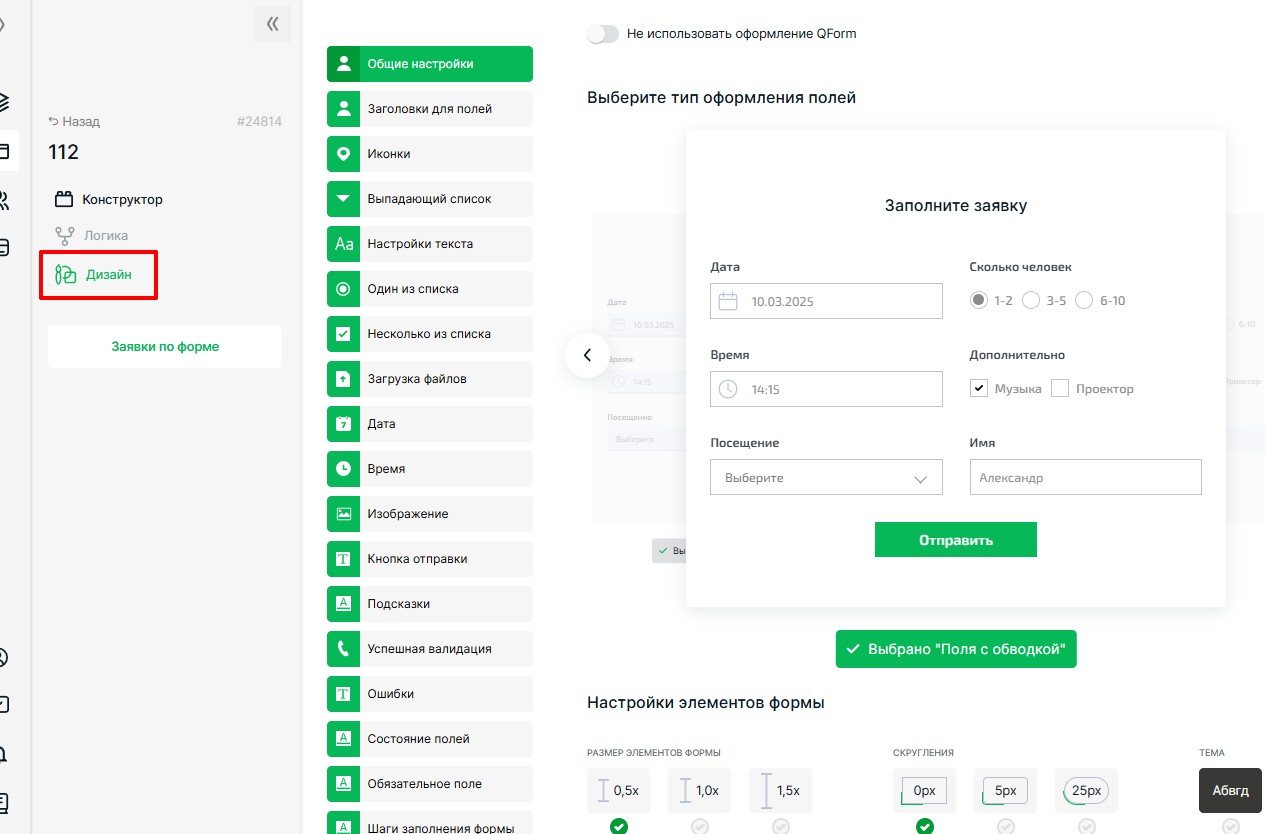Toggle 'Не использовать оформление QForm' switch
1265x834 pixels.
pos(603,34)
